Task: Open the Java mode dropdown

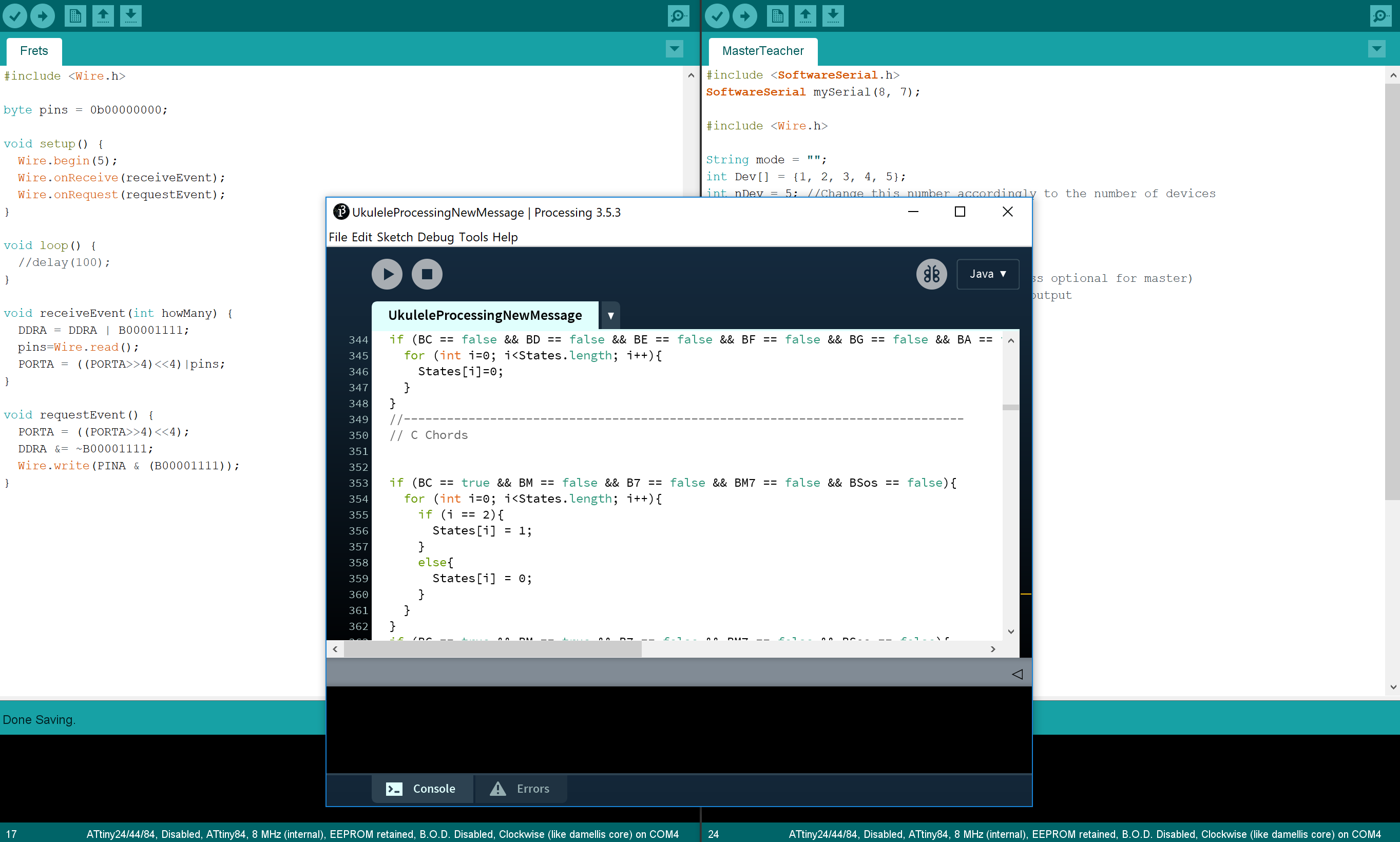Action: [987, 274]
